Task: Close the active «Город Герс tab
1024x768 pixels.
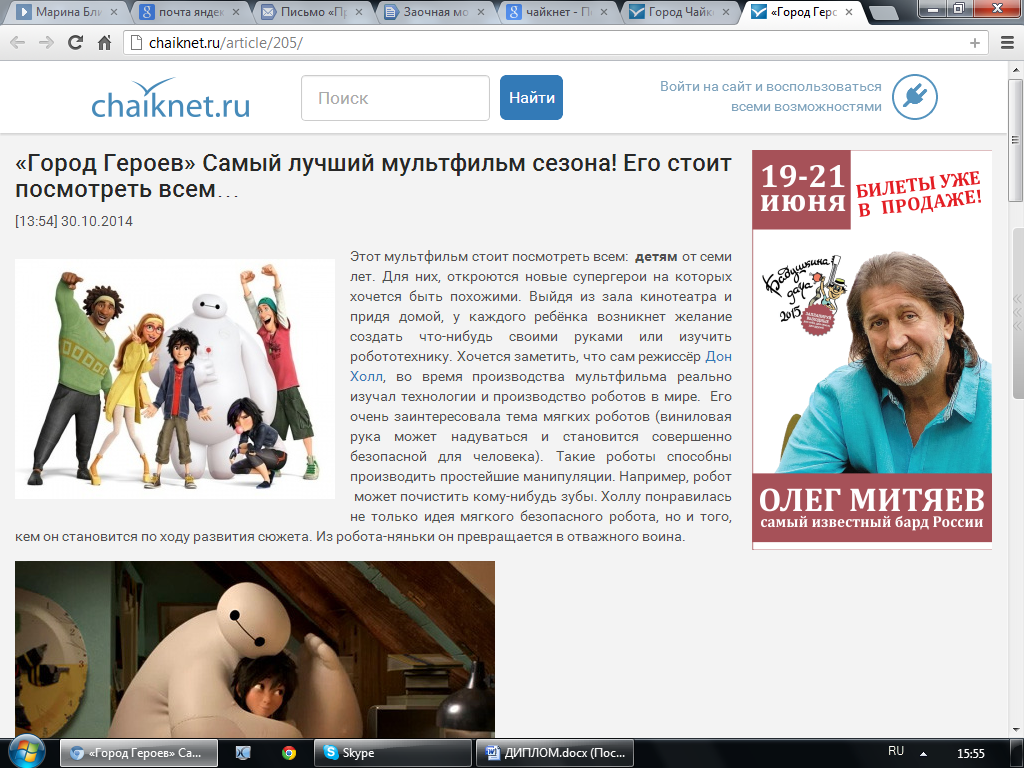Action: 848,12
